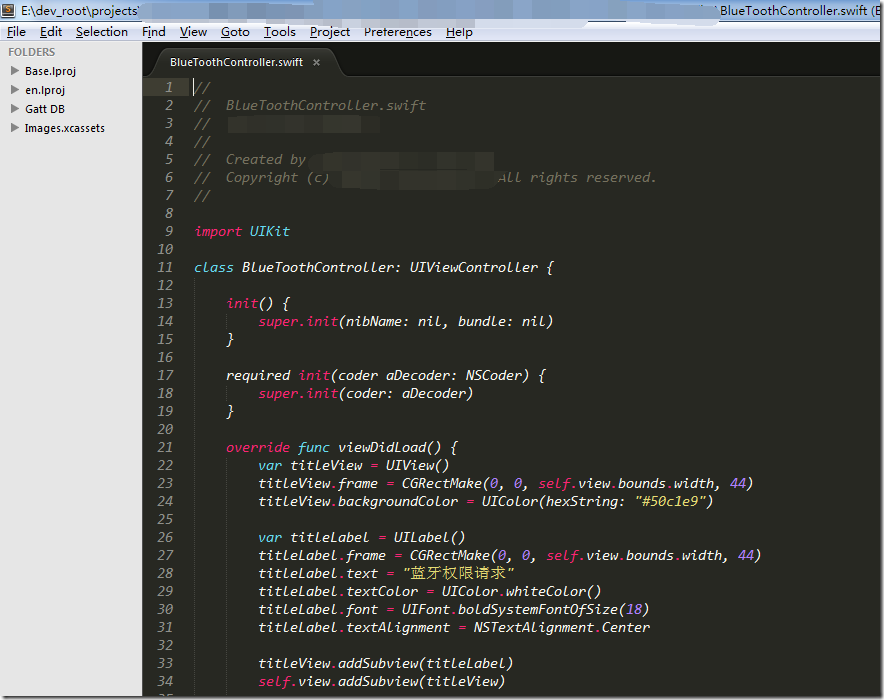This screenshot has height=700, width=884.
Task: Click 'All rights reserved.' comment text
Action: [577, 178]
